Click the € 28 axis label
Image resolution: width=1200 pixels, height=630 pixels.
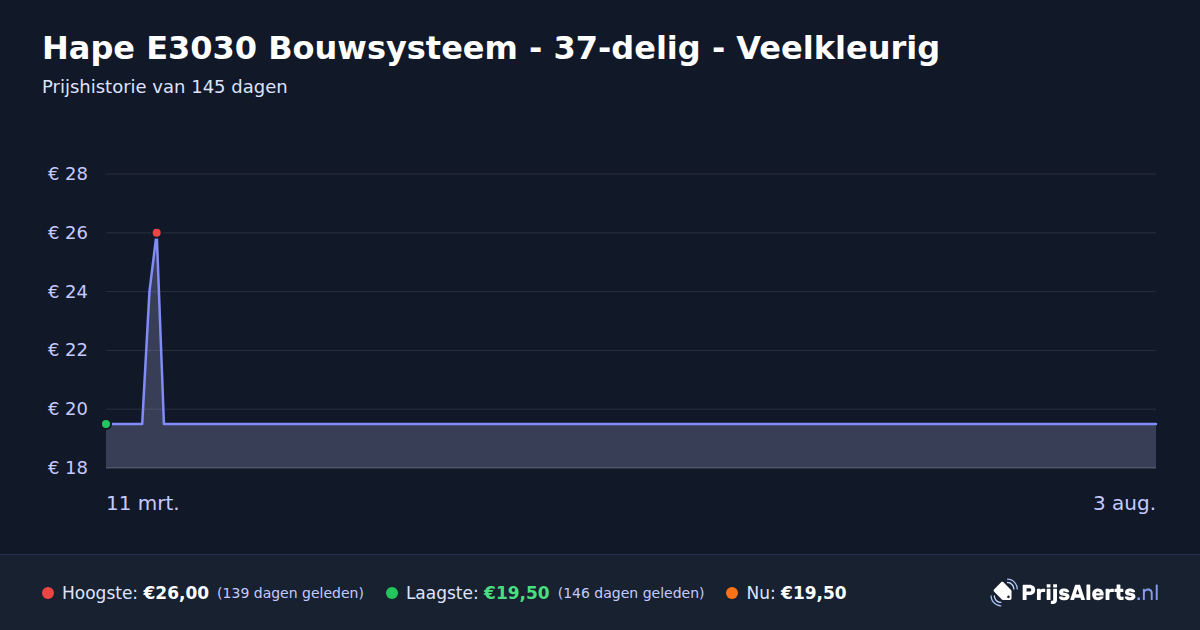[68, 174]
